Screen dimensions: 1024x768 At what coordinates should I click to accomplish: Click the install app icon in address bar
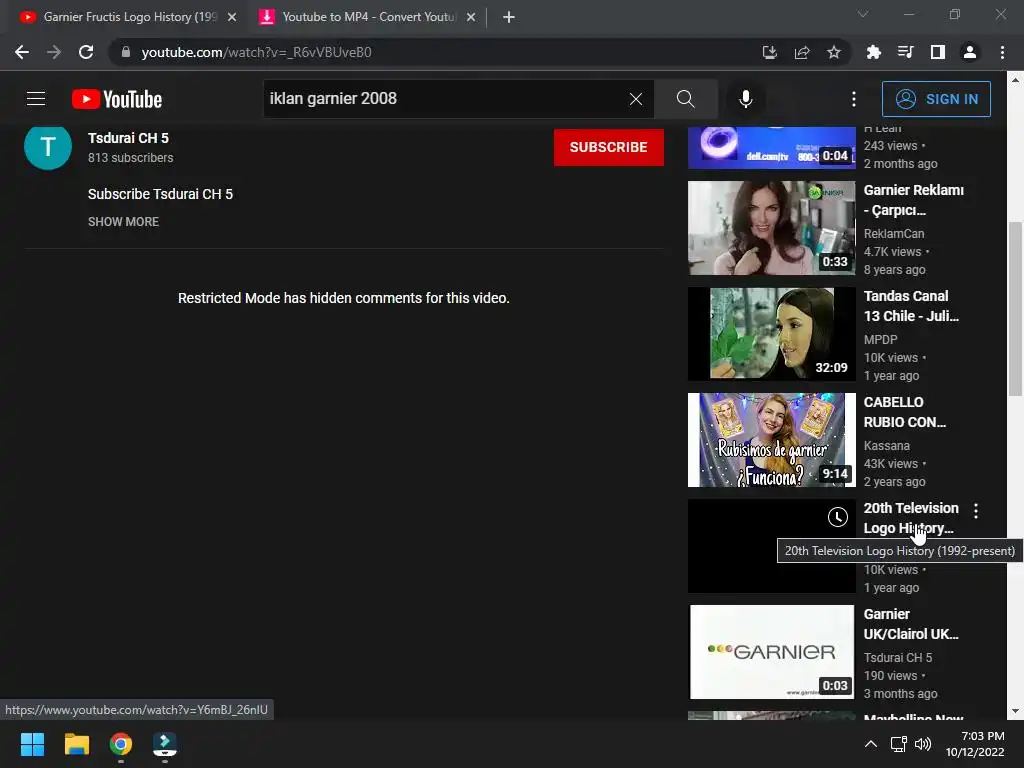[x=770, y=52]
